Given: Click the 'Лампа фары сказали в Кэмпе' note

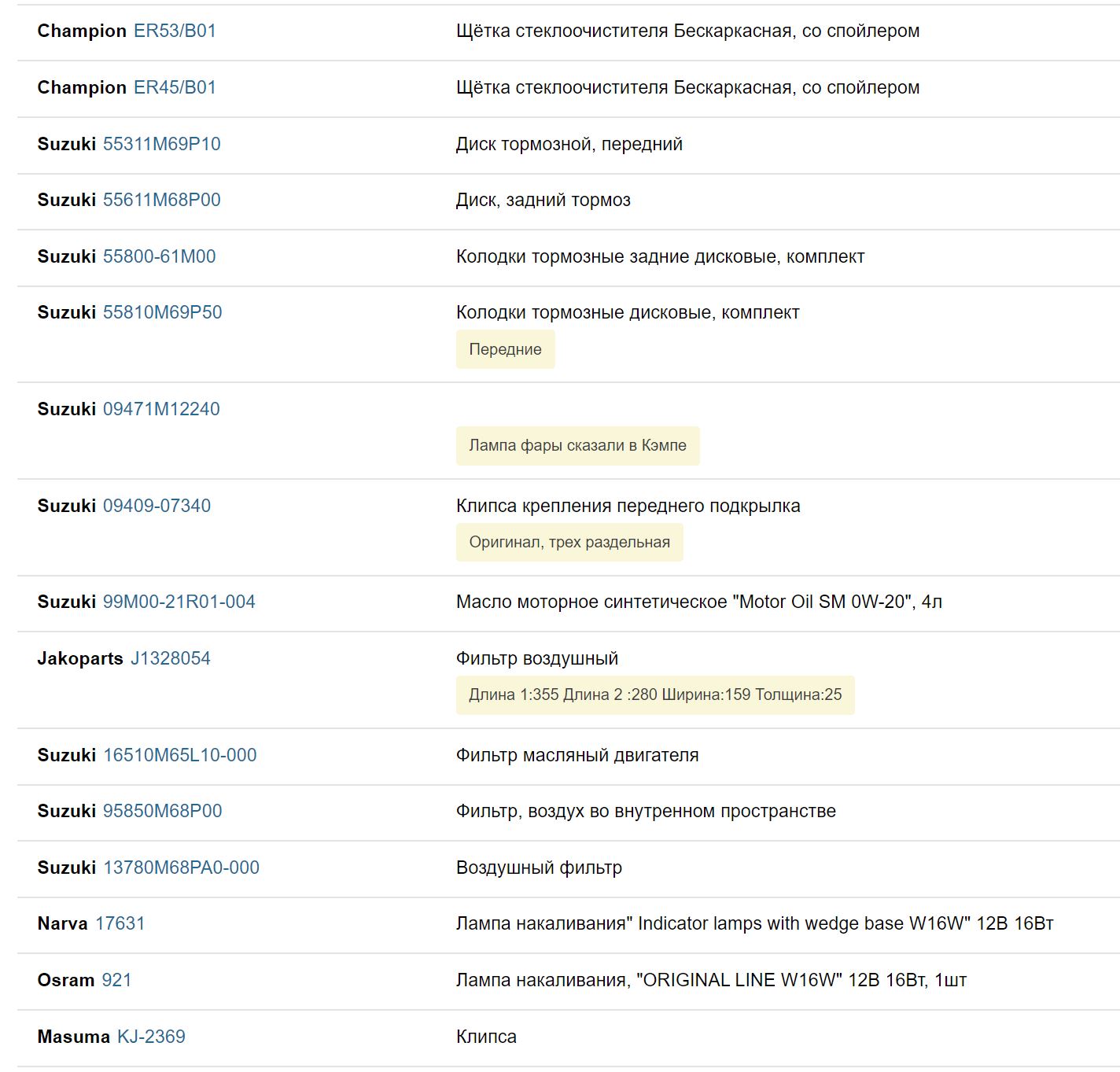Looking at the screenshot, I should click(578, 446).
